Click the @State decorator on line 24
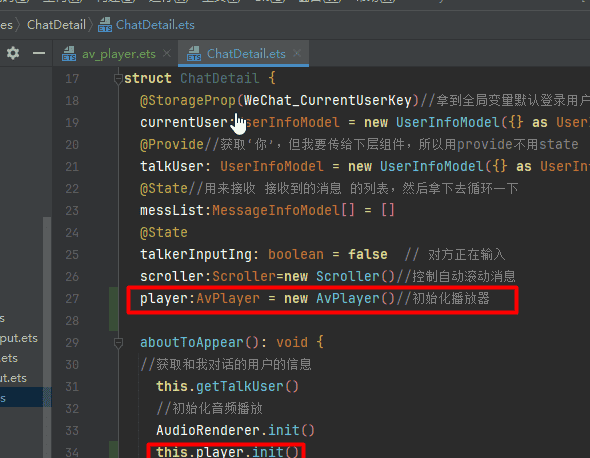Screen dimensions: 590x458 pos(164,233)
